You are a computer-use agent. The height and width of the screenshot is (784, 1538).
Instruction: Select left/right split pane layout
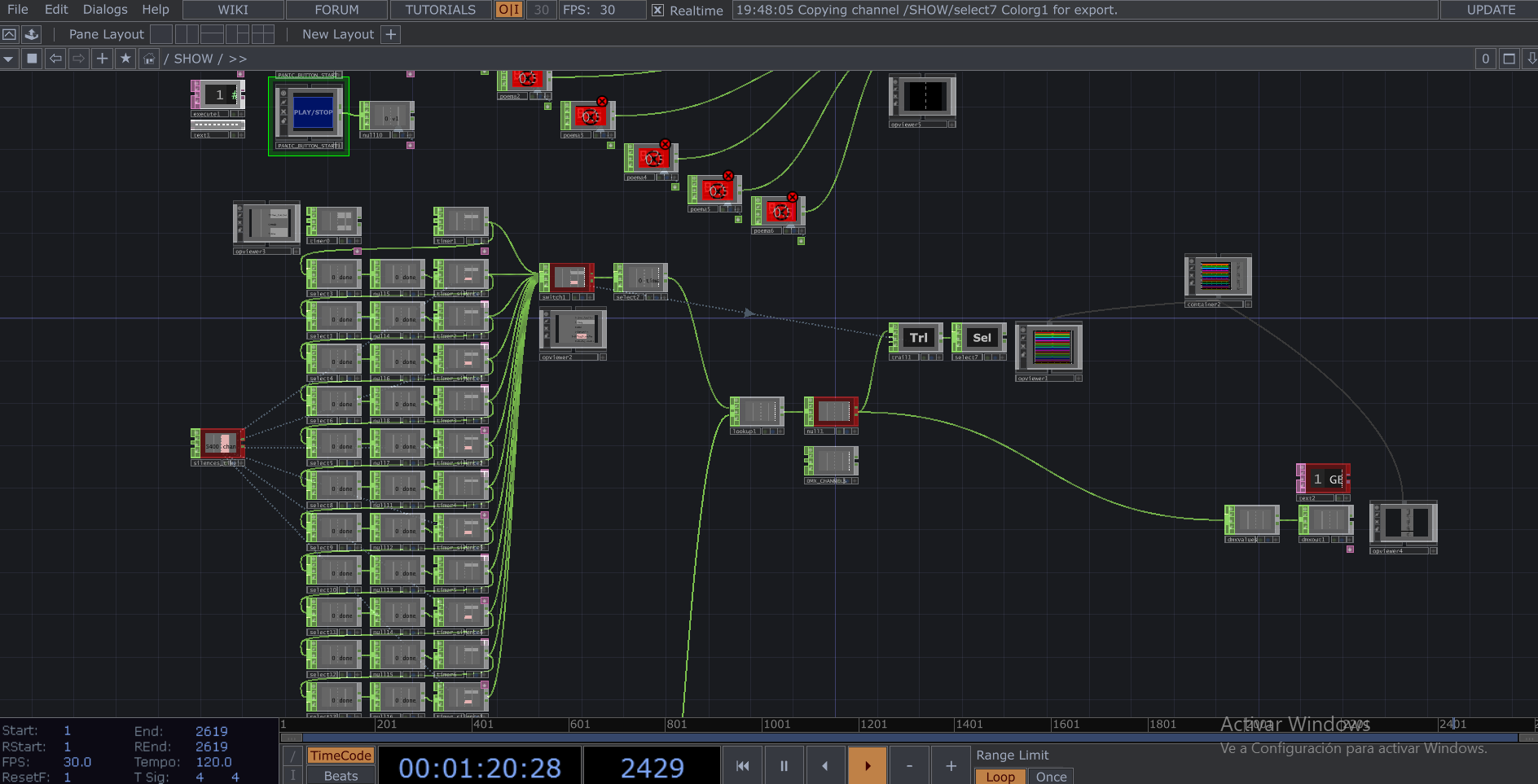pos(187,34)
